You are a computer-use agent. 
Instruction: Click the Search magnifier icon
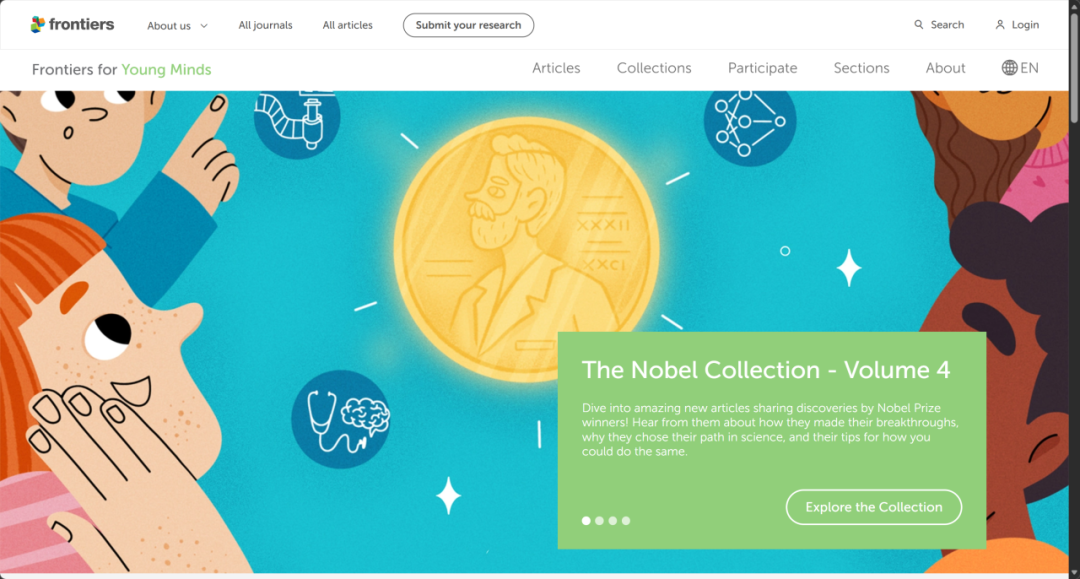point(919,25)
